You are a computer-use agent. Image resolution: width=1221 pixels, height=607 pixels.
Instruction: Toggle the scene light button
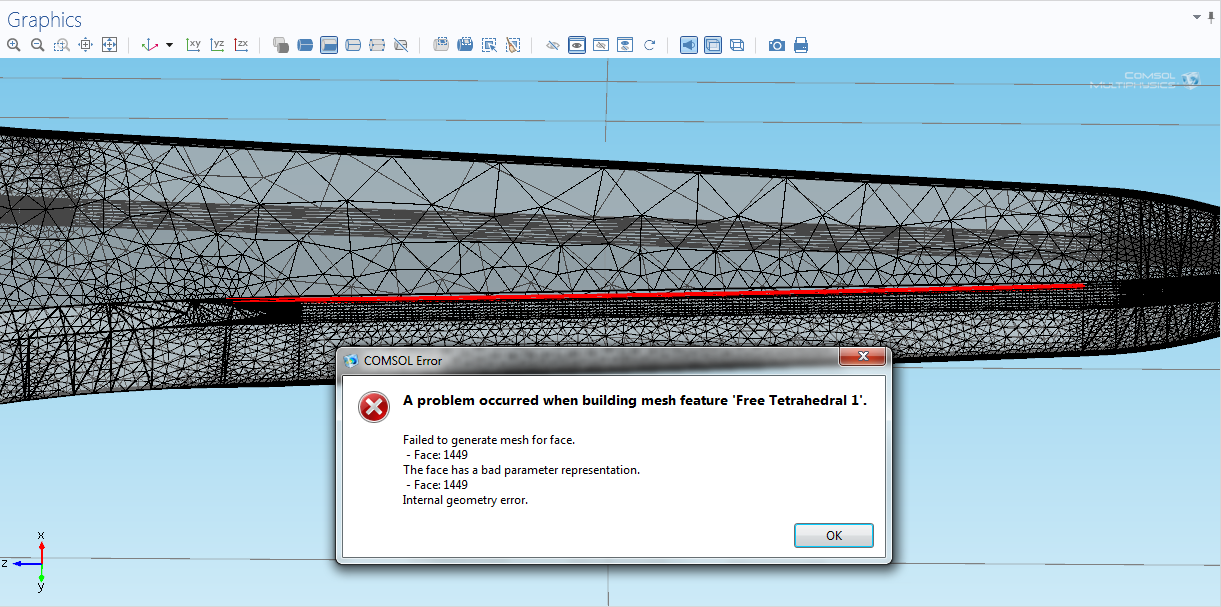point(689,45)
